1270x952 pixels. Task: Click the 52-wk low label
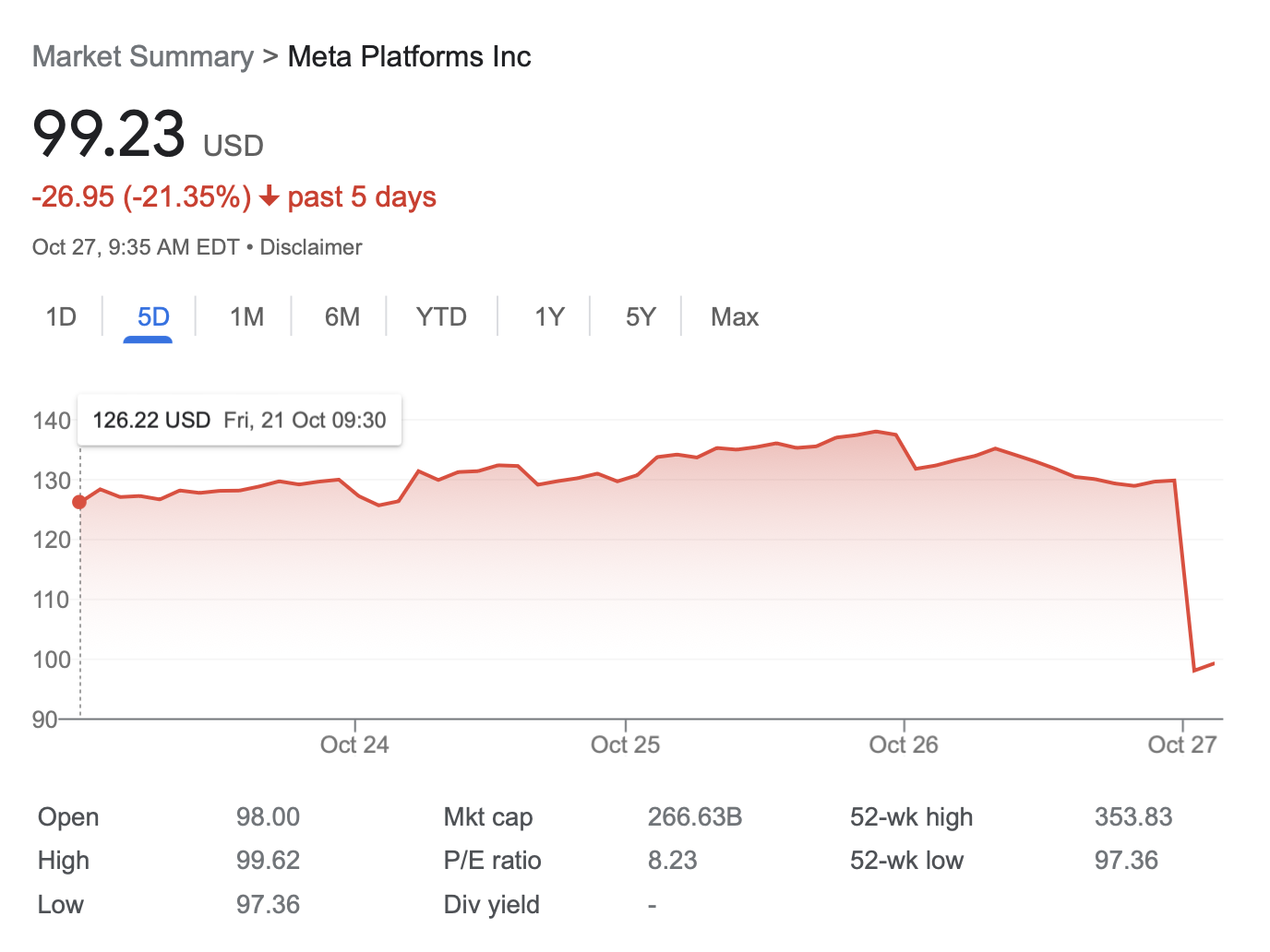[x=907, y=861]
